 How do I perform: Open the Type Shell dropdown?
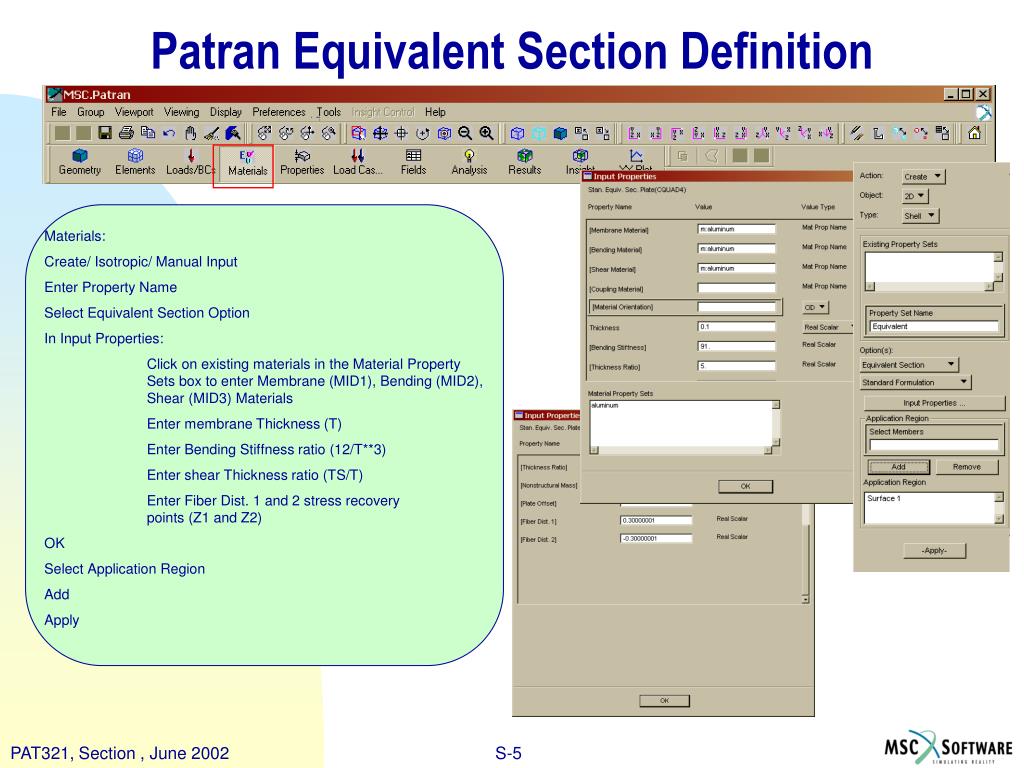920,216
